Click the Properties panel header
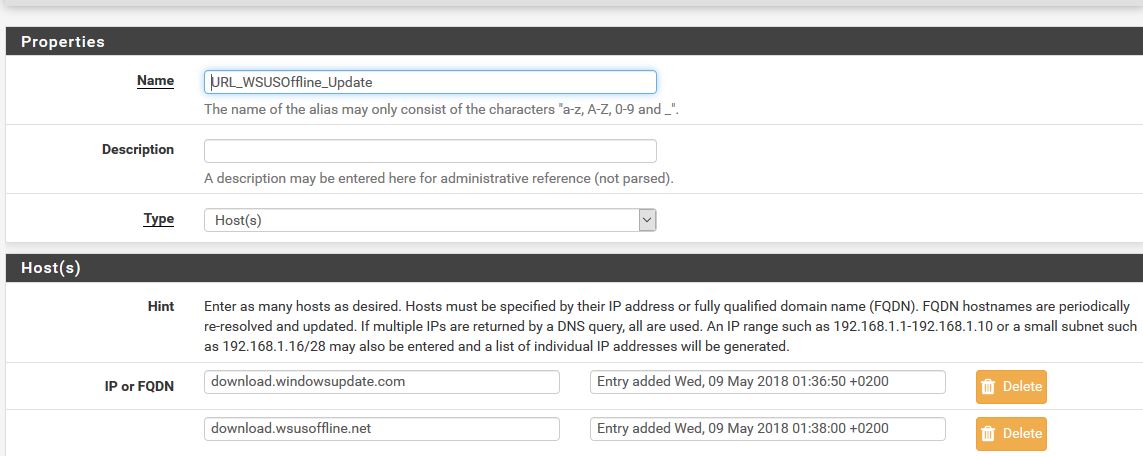This screenshot has height=456, width=1143. click(574, 42)
